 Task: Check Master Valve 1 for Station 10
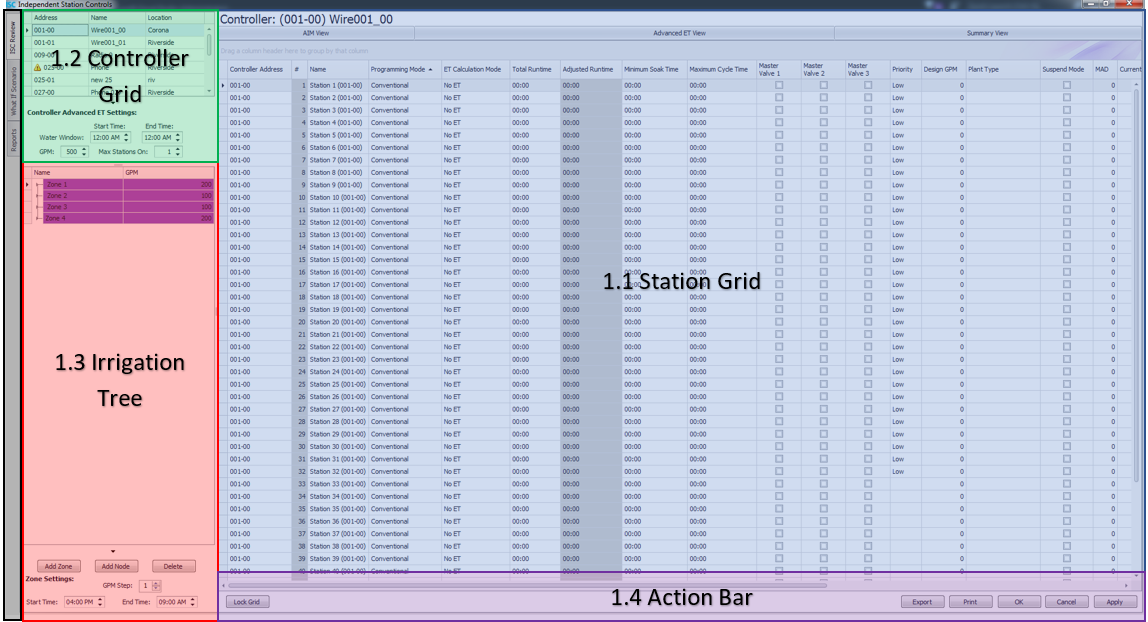[x=779, y=197]
